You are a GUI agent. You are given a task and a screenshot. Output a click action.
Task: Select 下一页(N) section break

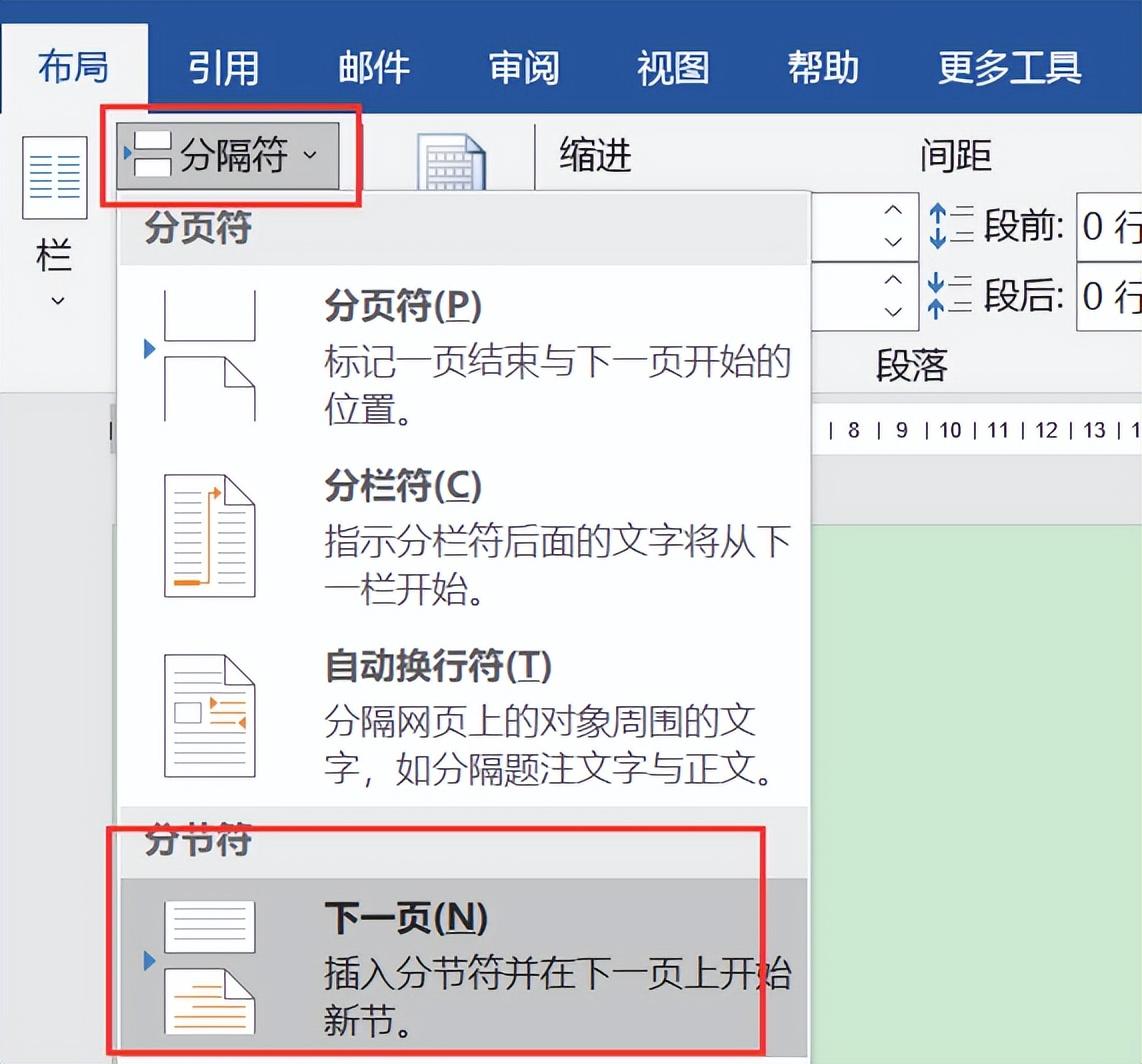pyautogui.click(x=463, y=966)
